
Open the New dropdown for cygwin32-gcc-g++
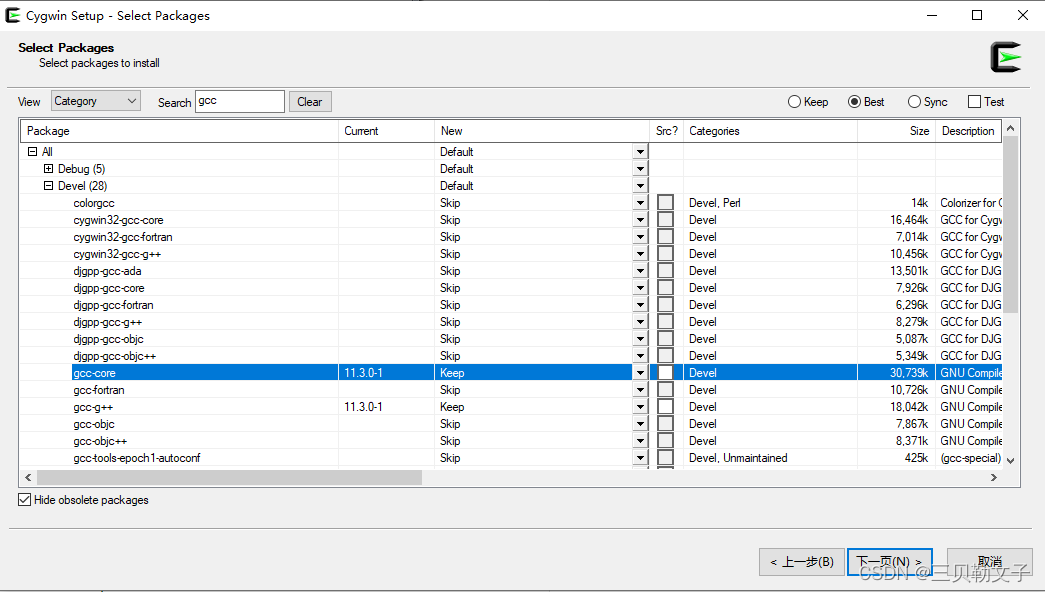[x=640, y=254]
